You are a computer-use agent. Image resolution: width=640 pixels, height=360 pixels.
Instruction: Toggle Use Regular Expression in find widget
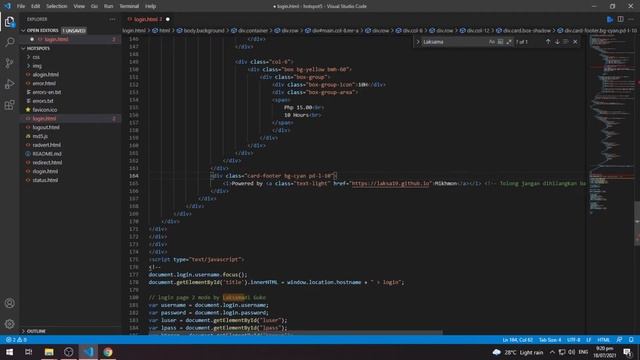[509, 42]
